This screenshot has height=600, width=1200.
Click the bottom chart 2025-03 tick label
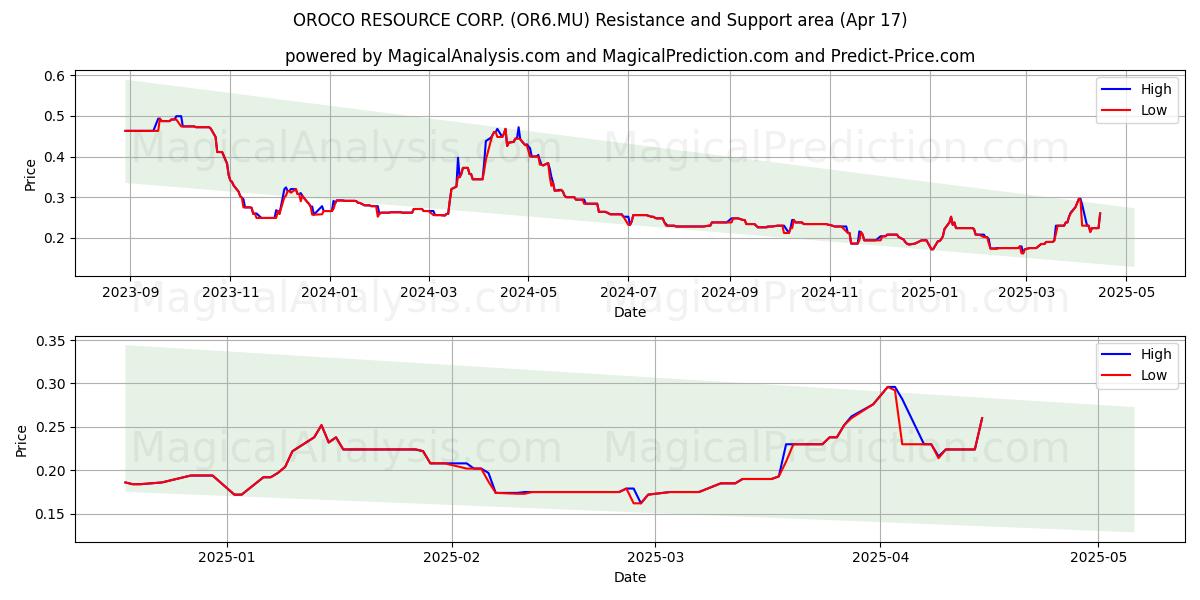coord(656,557)
